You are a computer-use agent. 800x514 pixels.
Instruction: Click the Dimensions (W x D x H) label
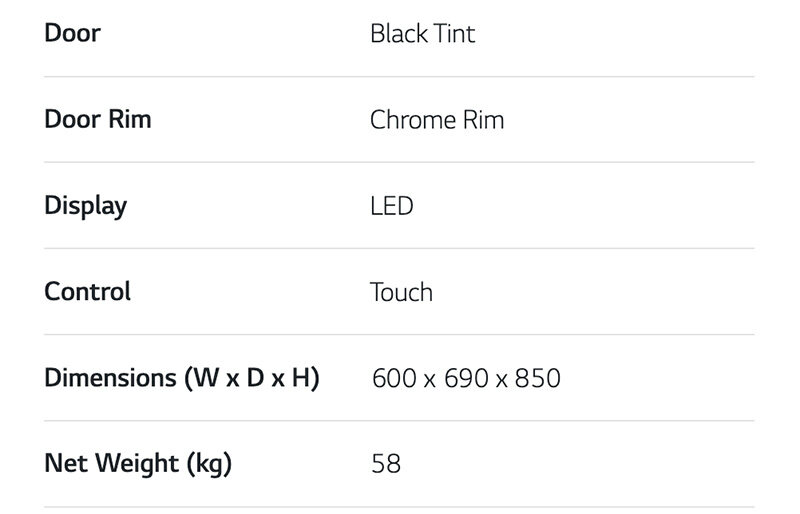click(182, 378)
